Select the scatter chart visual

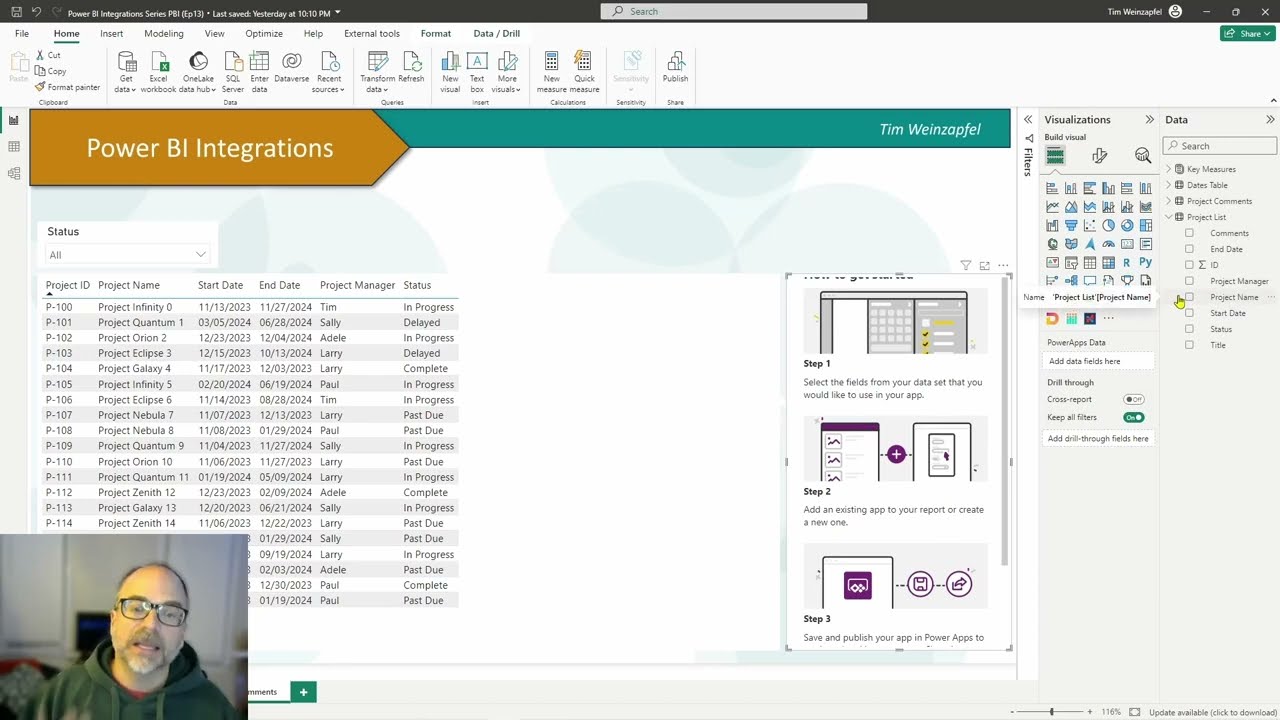click(x=1089, y=225)
